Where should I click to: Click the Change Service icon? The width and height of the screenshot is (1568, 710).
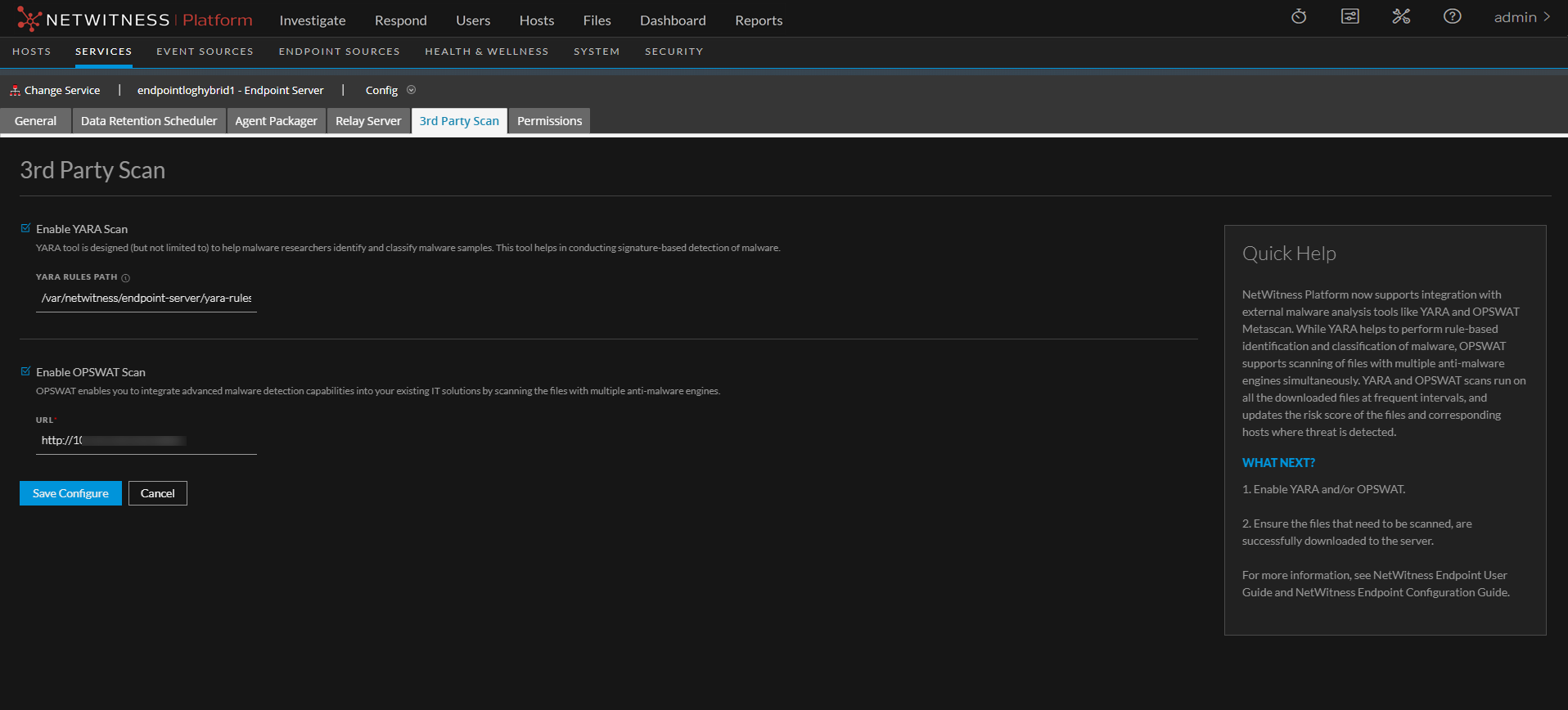[x=15, y=90]
